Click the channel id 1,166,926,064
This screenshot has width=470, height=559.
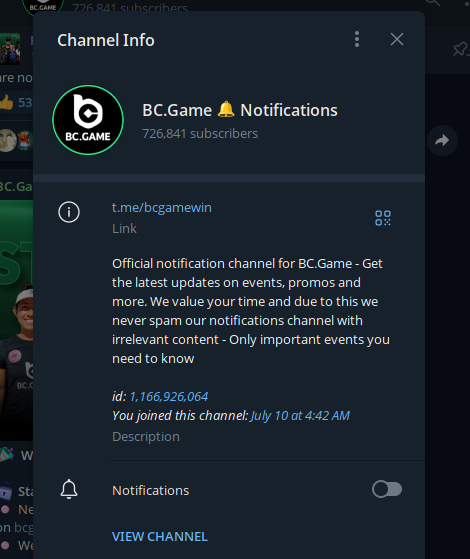pos(169,396)
